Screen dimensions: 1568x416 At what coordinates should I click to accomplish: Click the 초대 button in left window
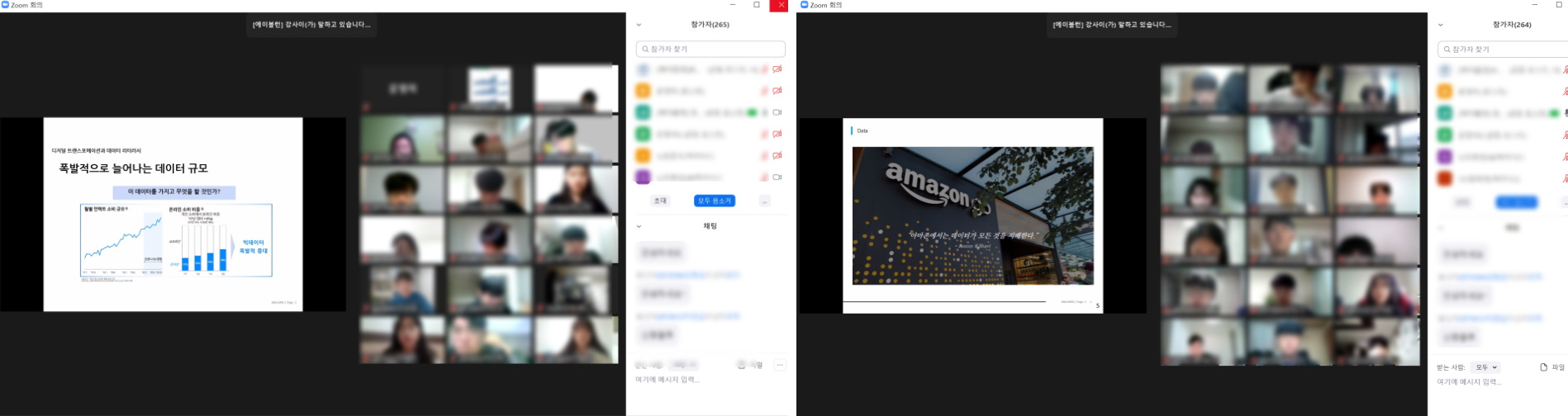[660, 201]
